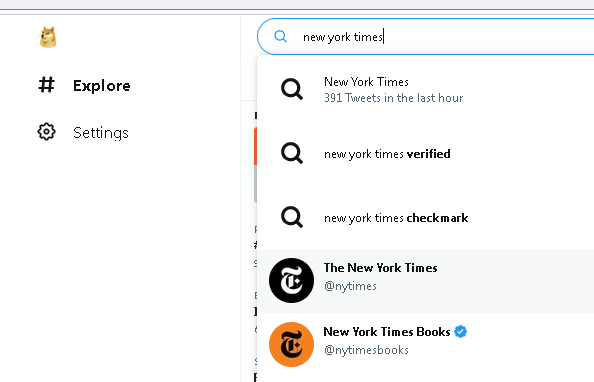594x382 pixels.
Task: Open the black New York Times avatar
Action: click(291, 280)
